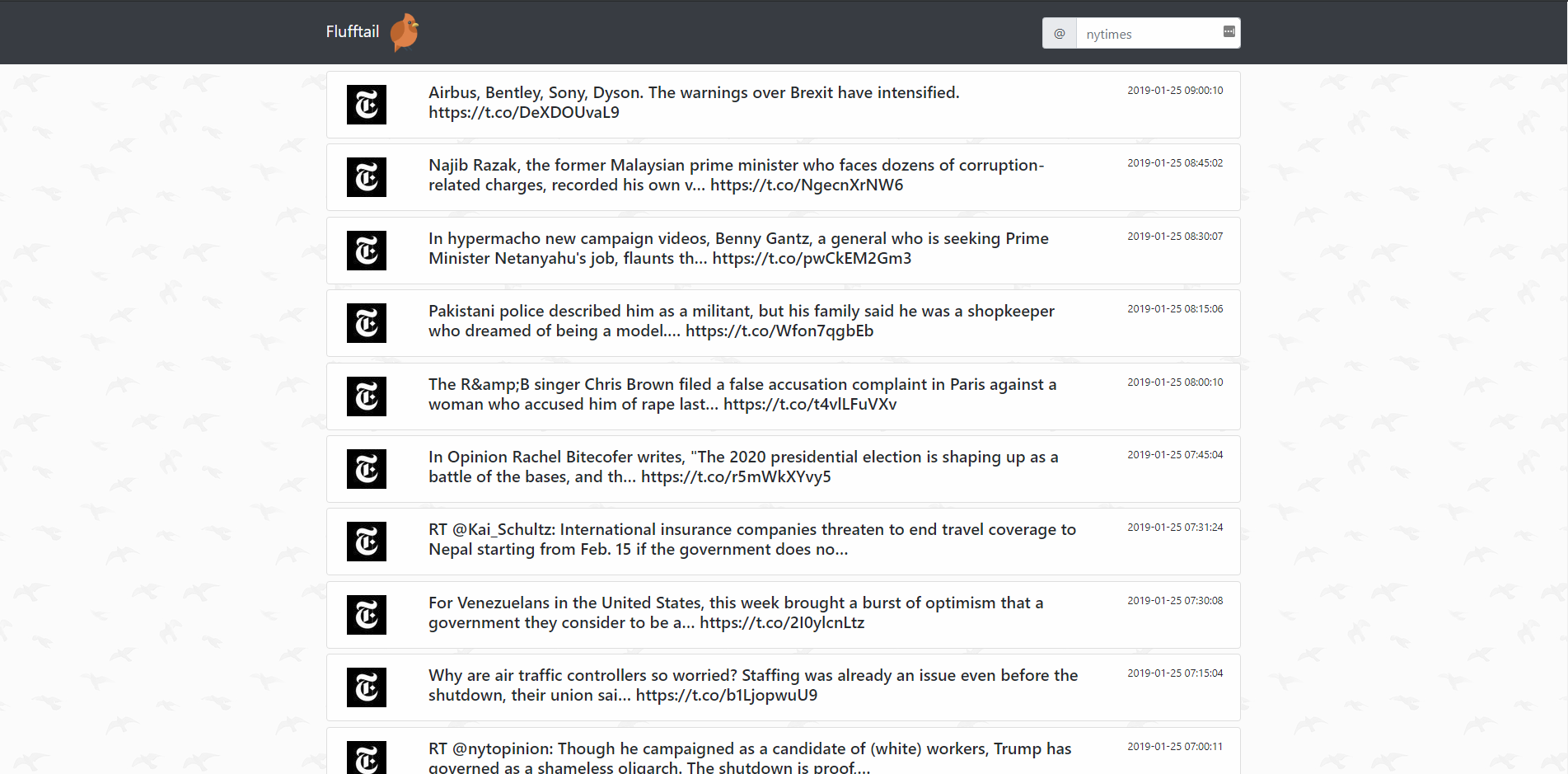Screen dimensions: 1568x774
Task: Click the tweet text about Venezuelans in the United States
Action: (x=736, y=612)
